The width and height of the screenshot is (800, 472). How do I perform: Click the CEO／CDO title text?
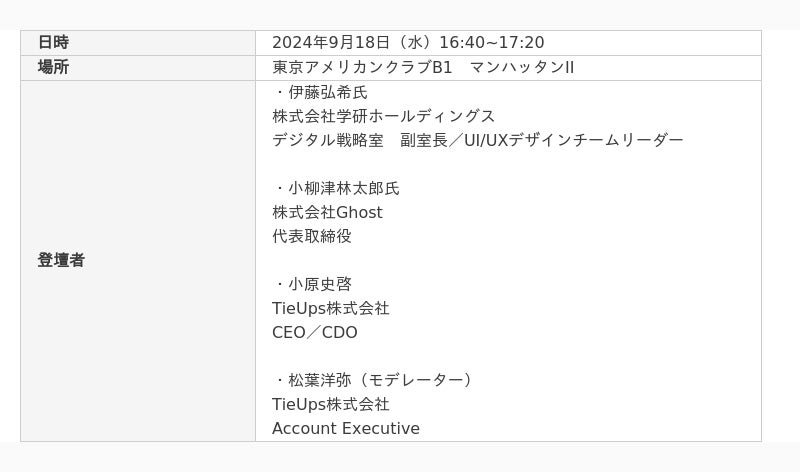pos(315,332)
